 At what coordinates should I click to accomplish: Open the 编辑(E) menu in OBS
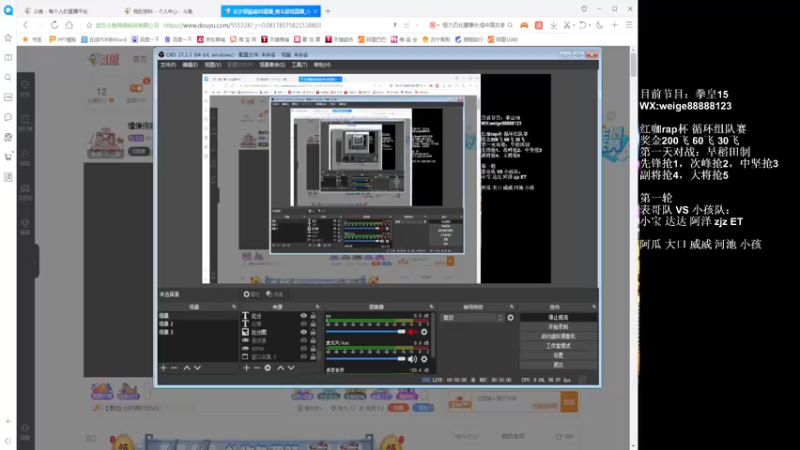190,65
